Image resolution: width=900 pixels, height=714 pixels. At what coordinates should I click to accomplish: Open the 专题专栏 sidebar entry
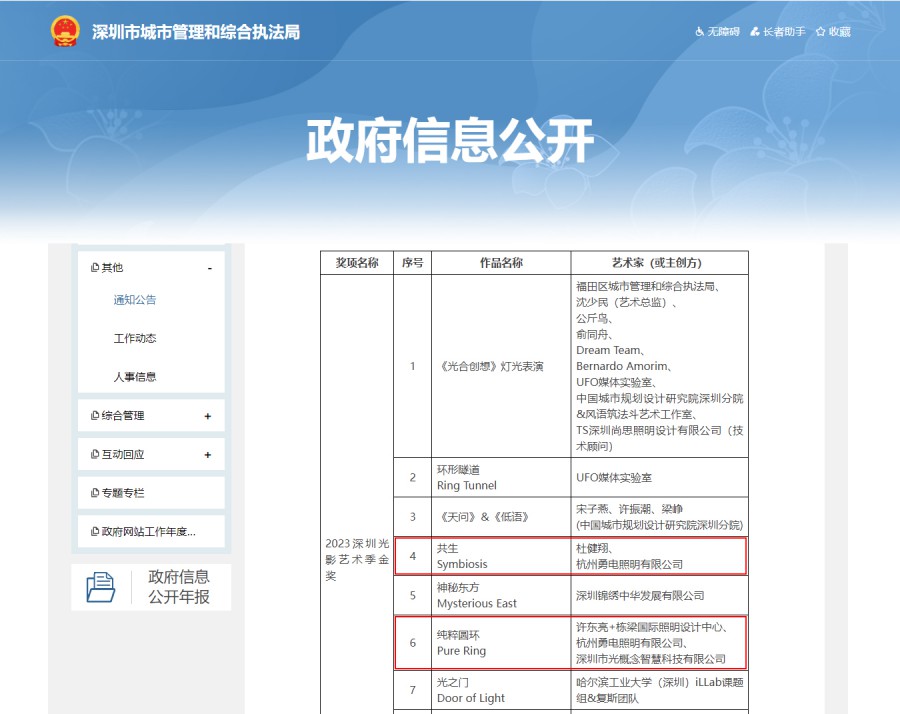[x=123, y=493]
